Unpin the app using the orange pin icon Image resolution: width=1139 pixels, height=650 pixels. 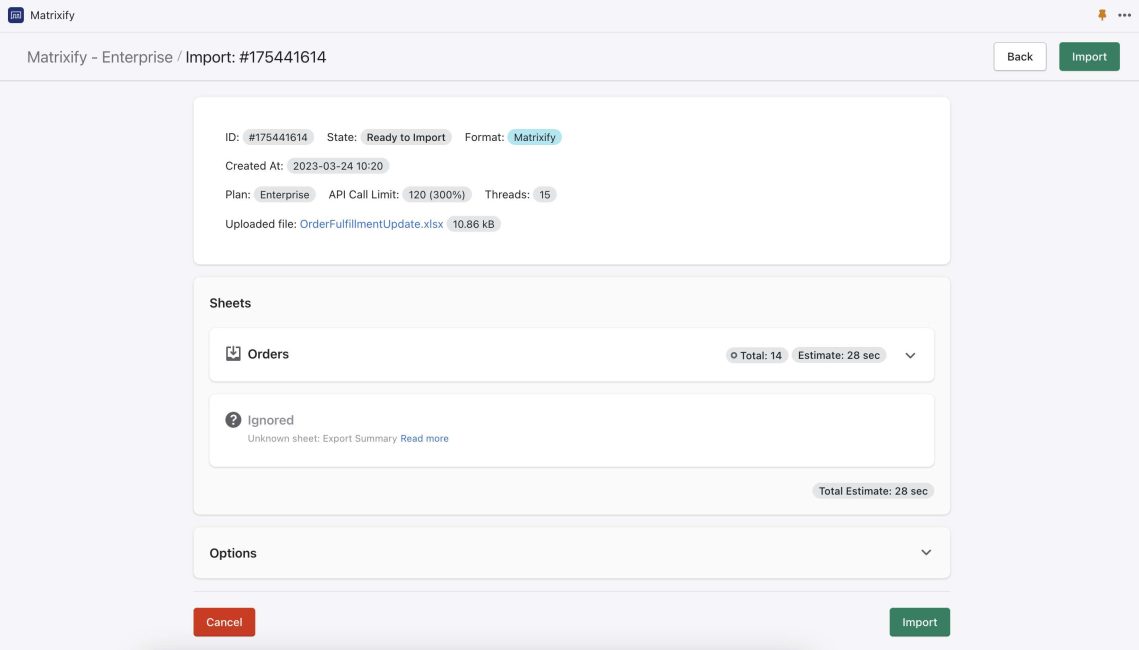pyautogui.click(x=1100, y=15)
